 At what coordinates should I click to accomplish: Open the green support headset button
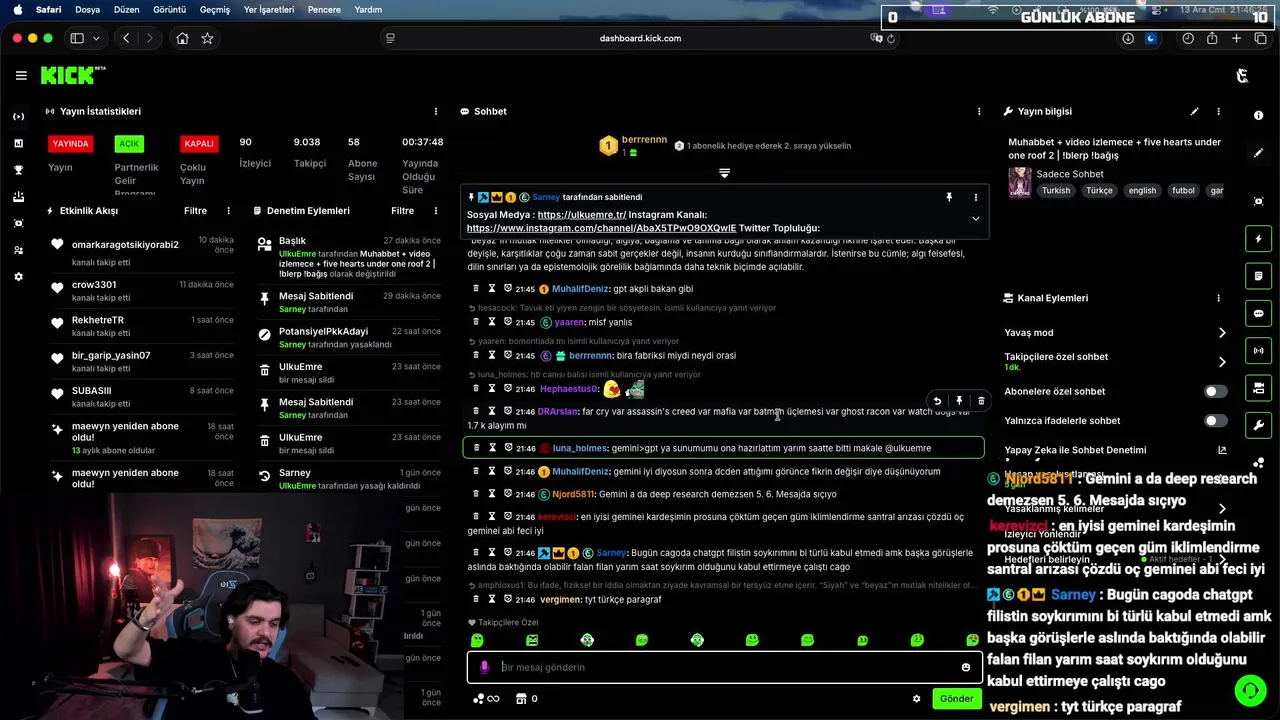pos(1249,690)
